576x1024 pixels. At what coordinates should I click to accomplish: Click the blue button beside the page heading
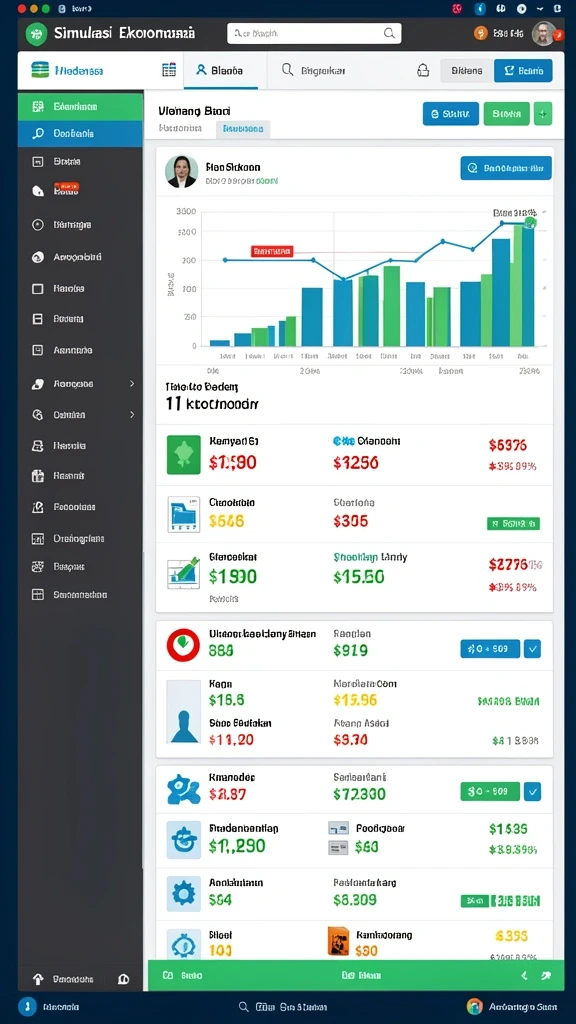coord(451,114)
